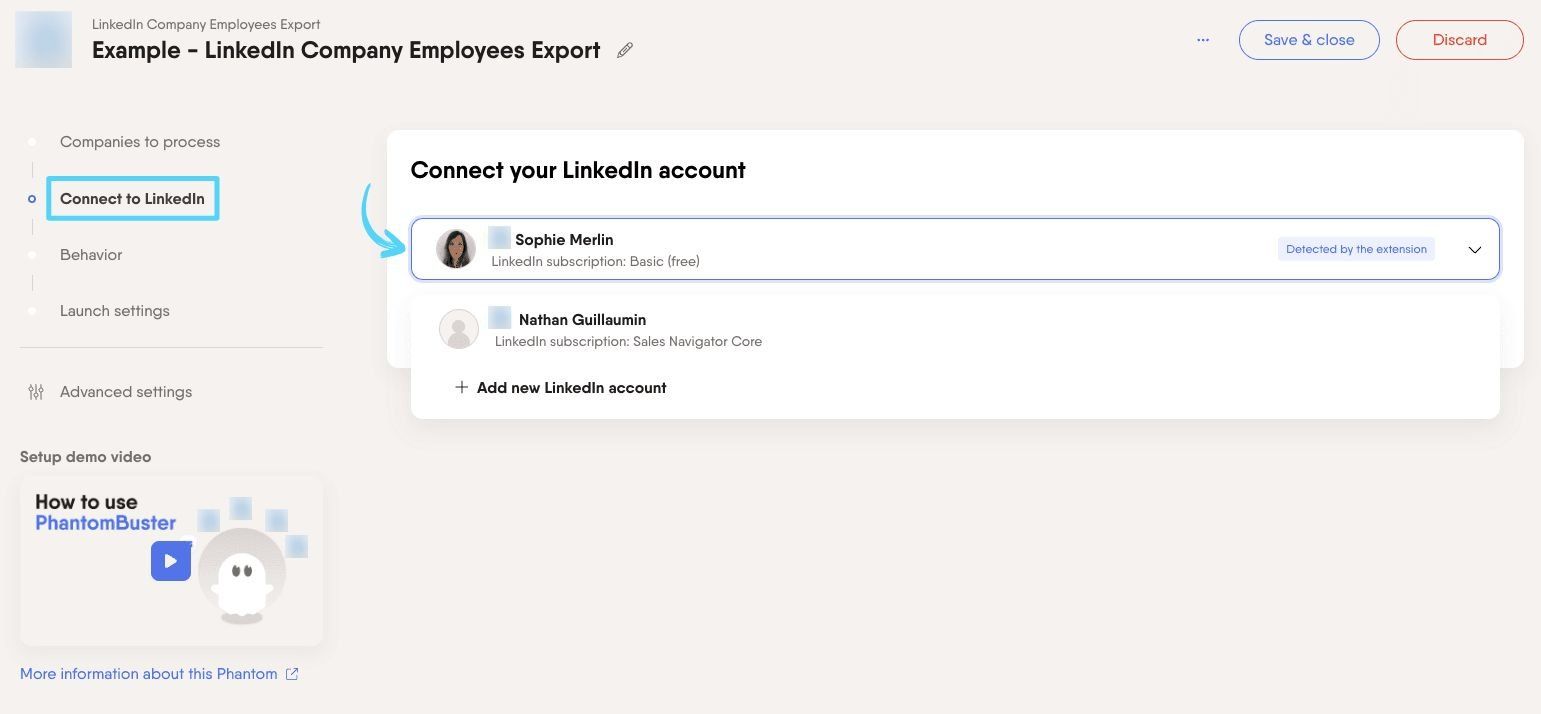Click the Detected by the extension badge
1541x714 pixels.
pos(1356,249)
